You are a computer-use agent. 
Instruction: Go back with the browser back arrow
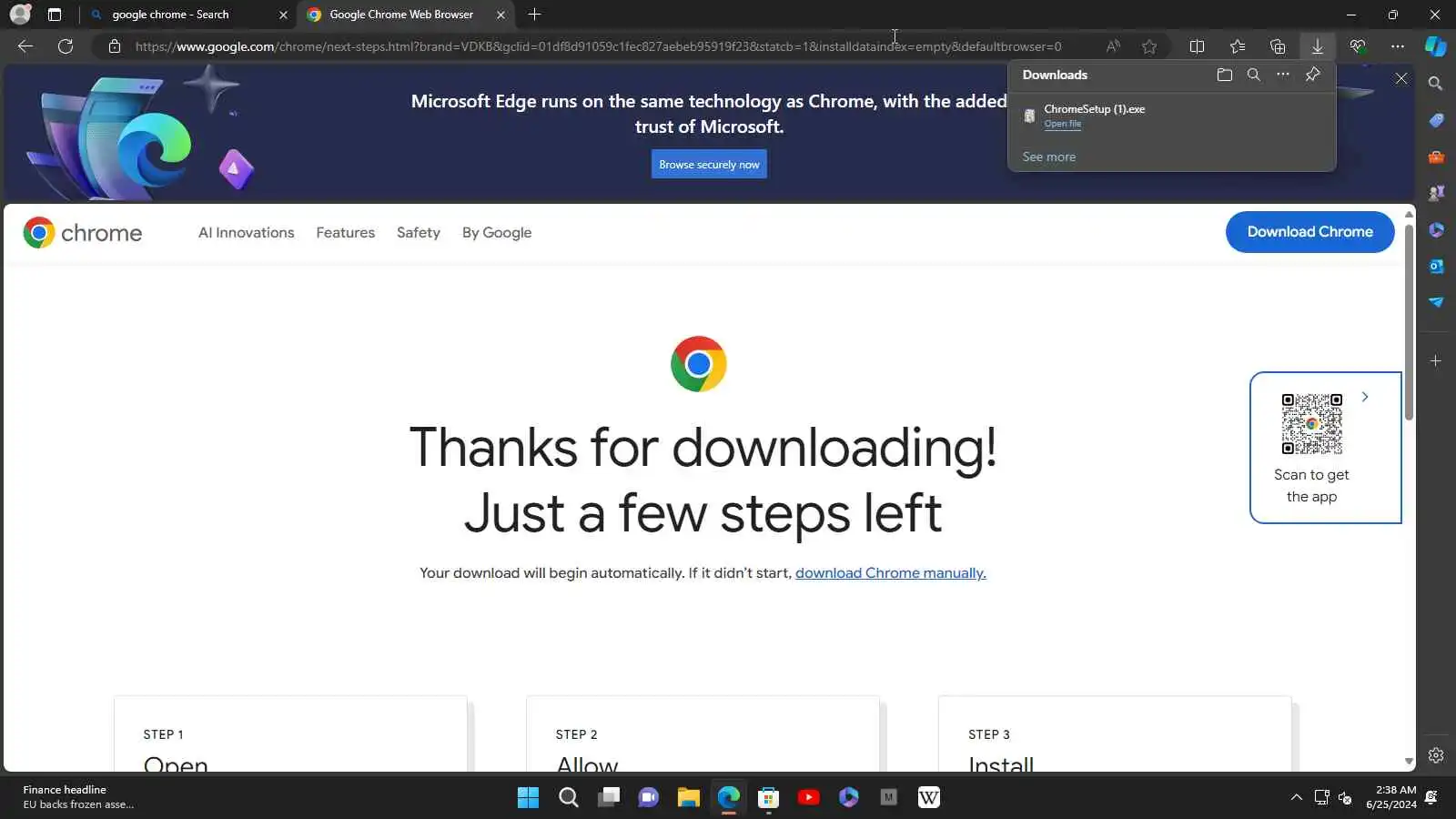(x=25, y=46)
